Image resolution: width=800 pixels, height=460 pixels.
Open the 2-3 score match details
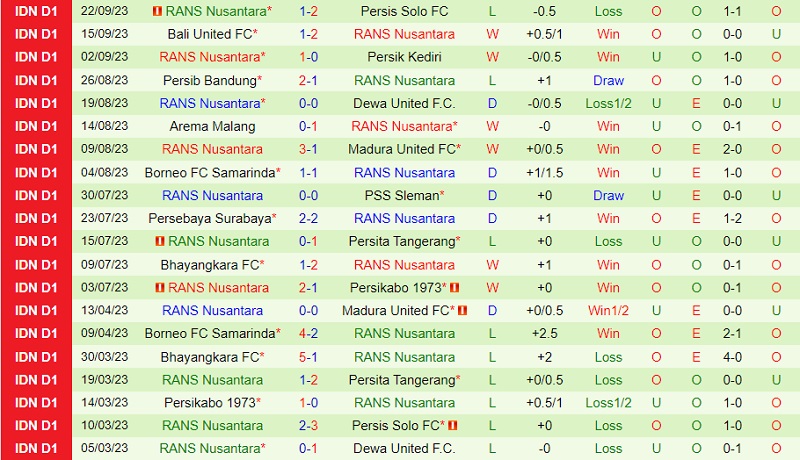pyautogui.click(x=309, y=425)
